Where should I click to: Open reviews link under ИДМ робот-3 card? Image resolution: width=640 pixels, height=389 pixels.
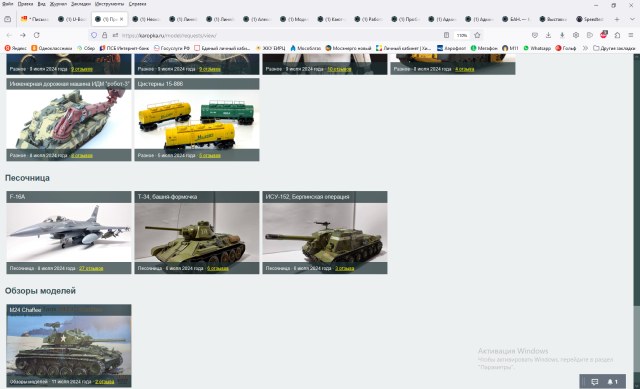[x=82, y=156]
